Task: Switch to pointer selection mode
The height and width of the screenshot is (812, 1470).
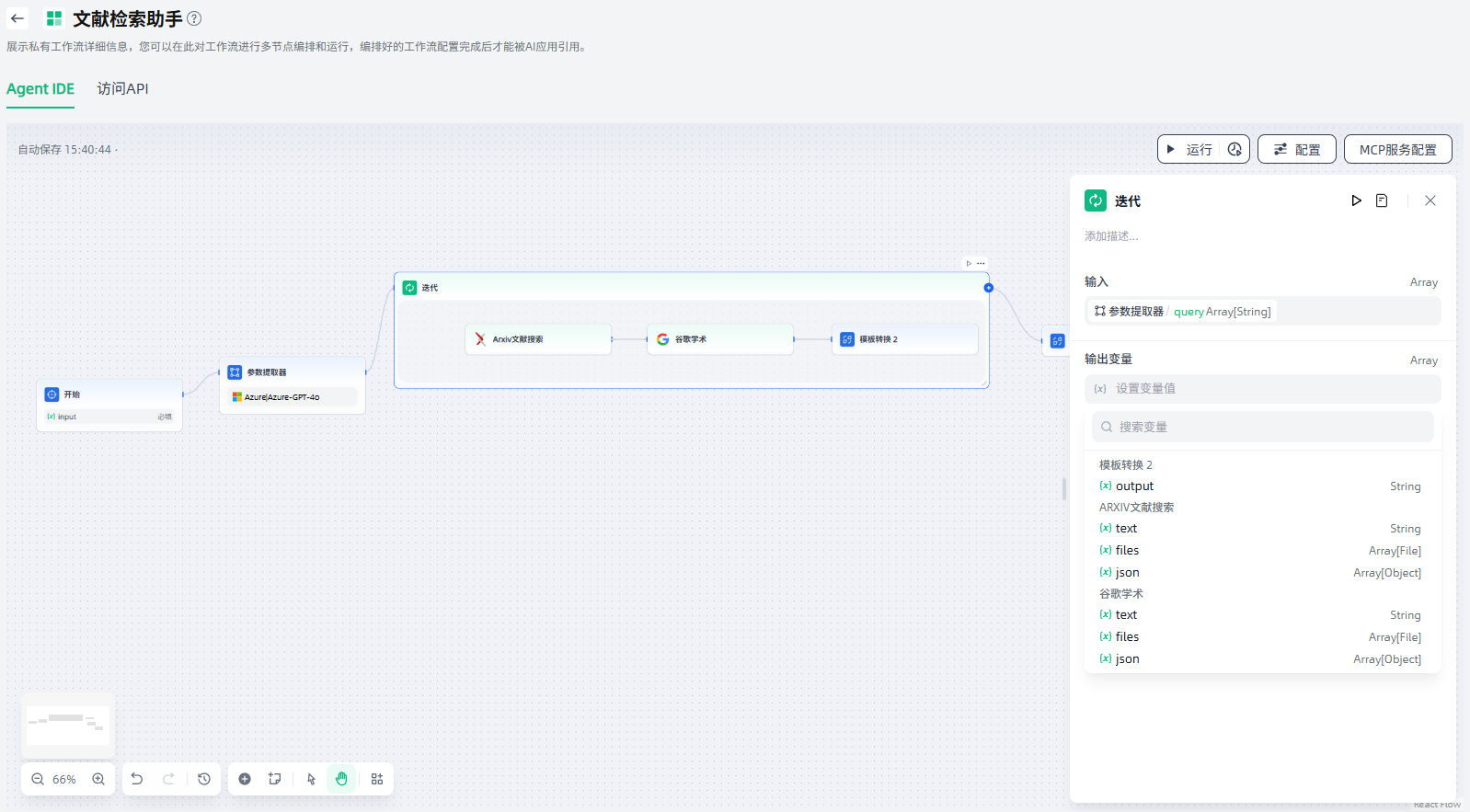Action: click(311, 779)
